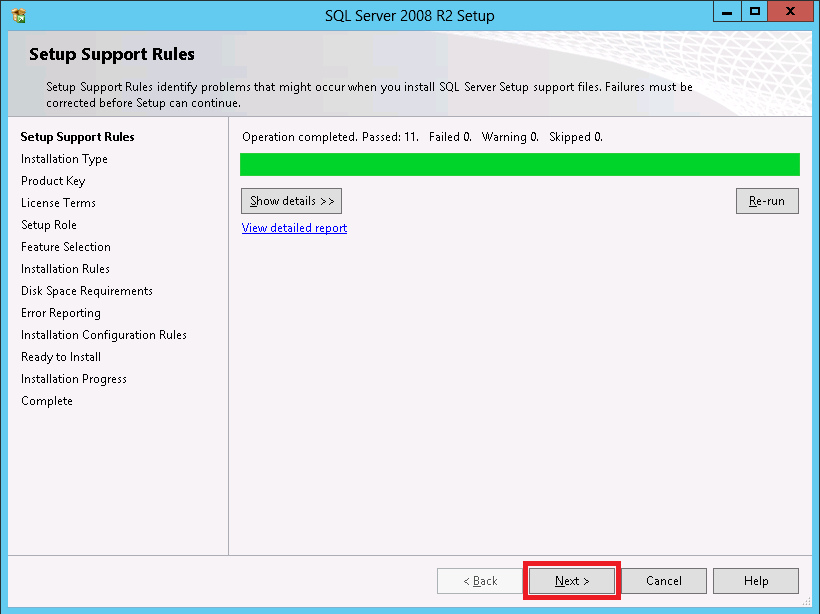Select Setup Support Rules step in sidebar
The height and width of the screenshot is (614, 820).
tap(77, 137)
